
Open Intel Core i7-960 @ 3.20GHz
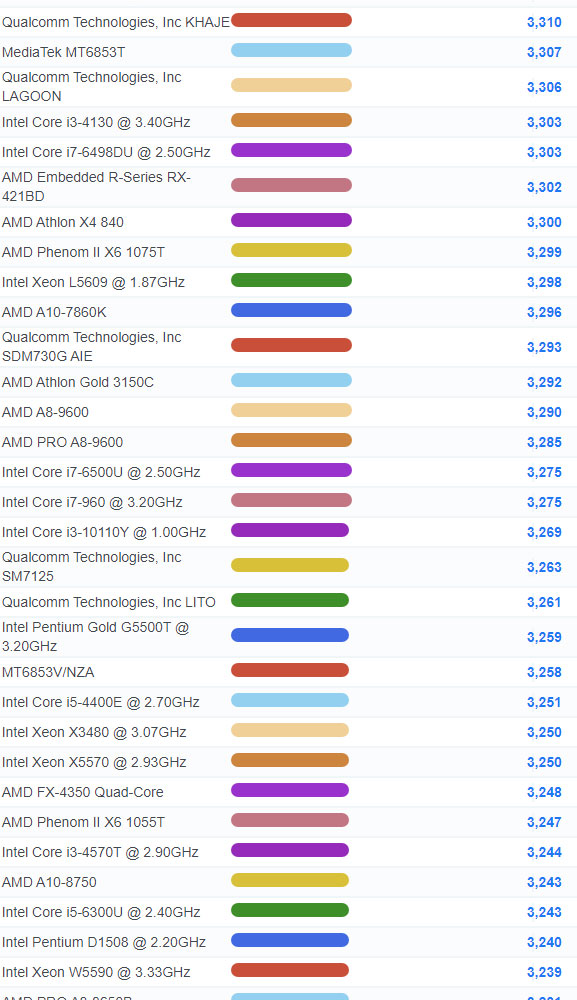pos(92,503)
